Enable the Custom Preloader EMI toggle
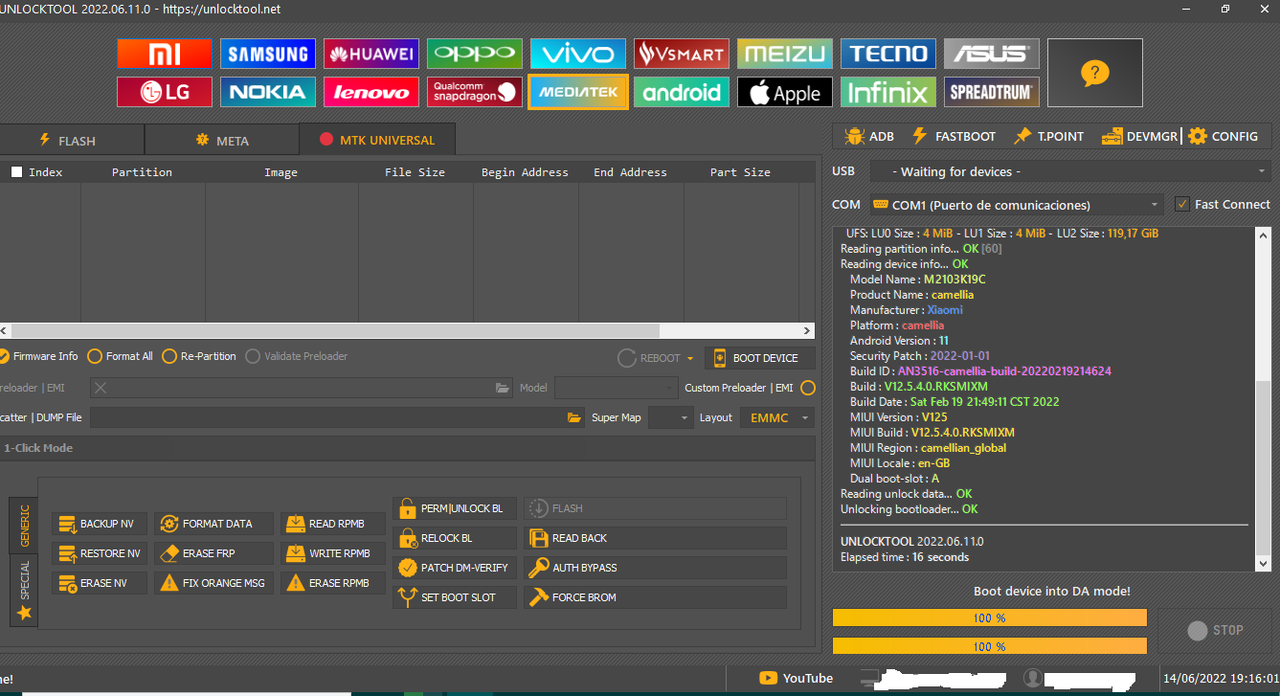The image size is (1280, 696). (808, 388)
